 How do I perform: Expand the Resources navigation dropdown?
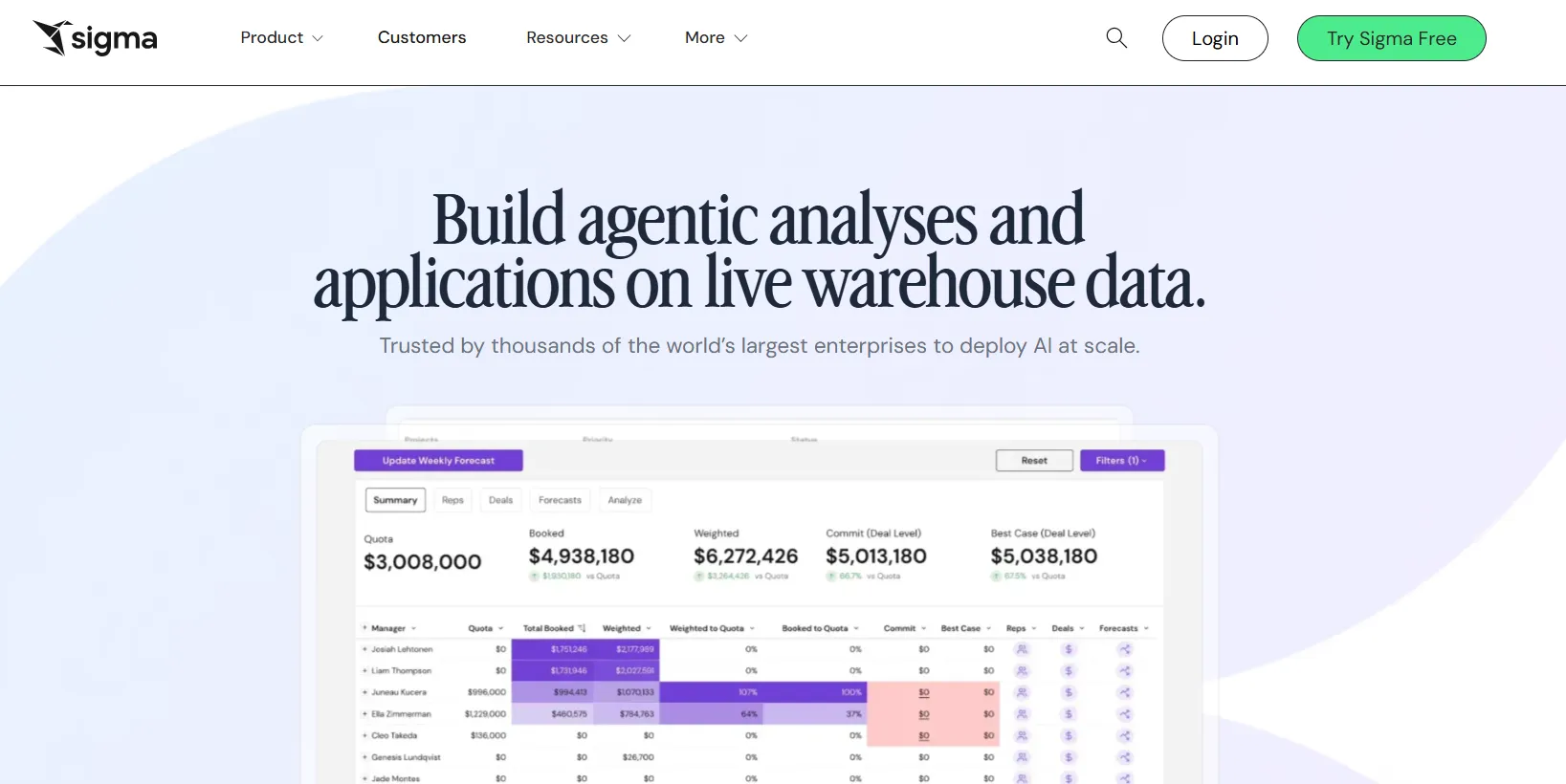(578, 38)
